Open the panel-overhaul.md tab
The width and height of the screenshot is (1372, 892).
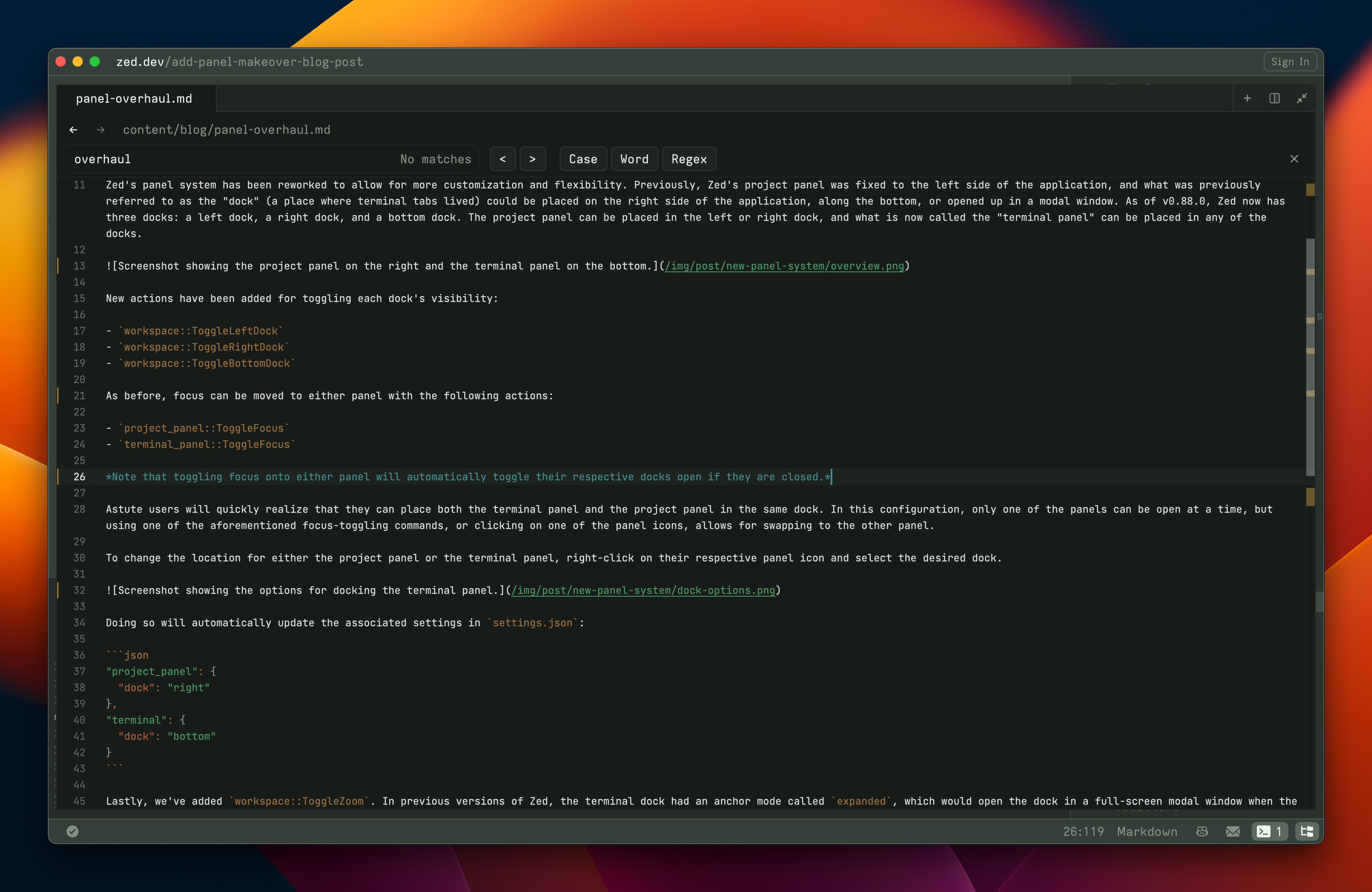pos(135,98)
